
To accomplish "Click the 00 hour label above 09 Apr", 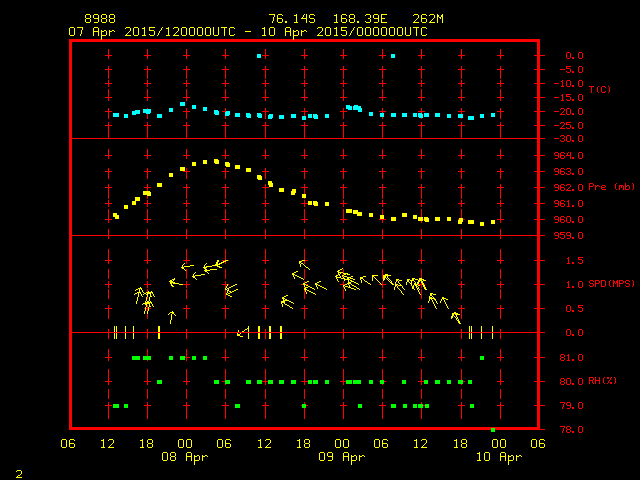I will click(342, 443).
